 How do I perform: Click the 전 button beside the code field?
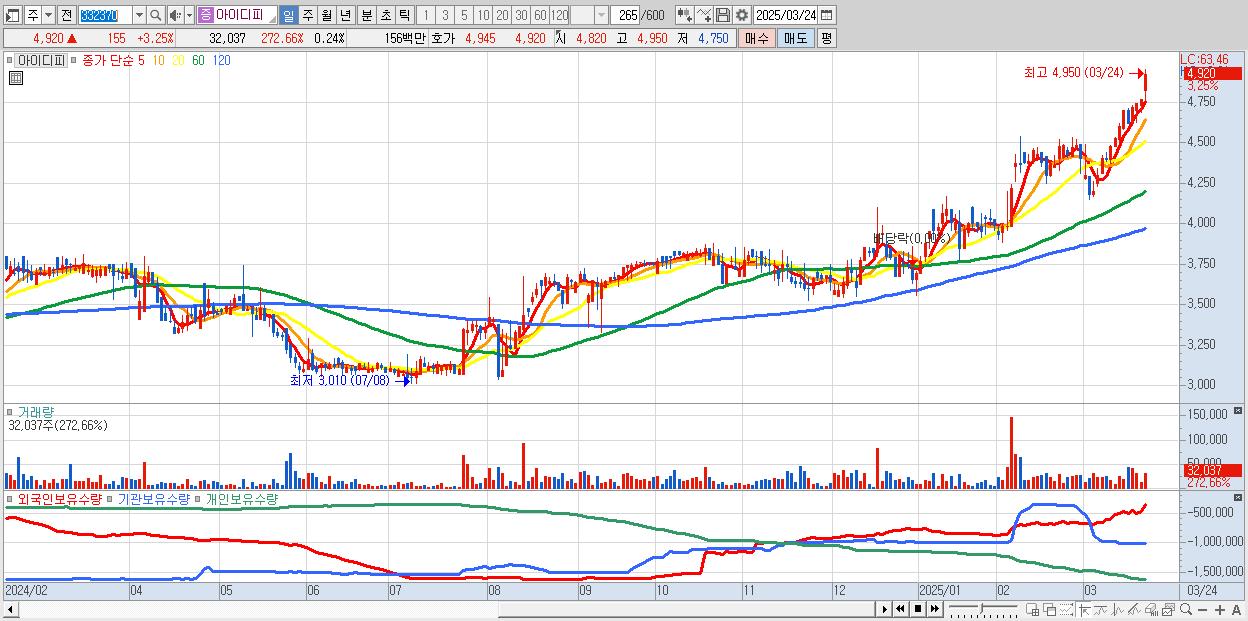coord(66,15)
